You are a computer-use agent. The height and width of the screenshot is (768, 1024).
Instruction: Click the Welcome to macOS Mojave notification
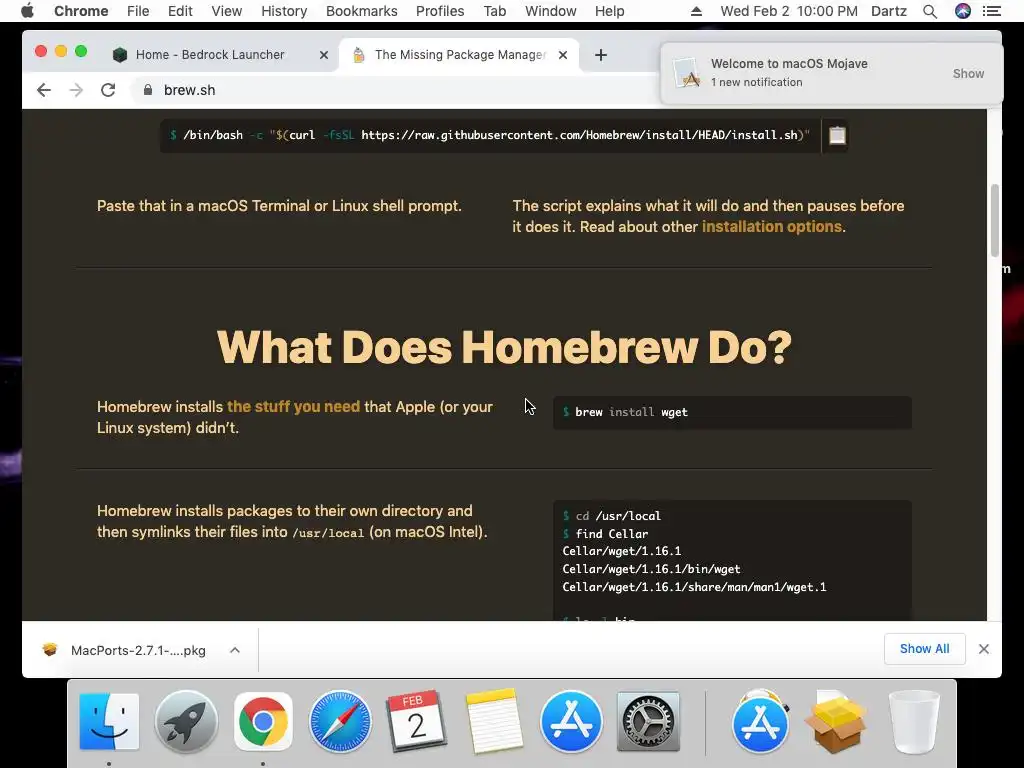pyautogui.click(x=831, y=73)
